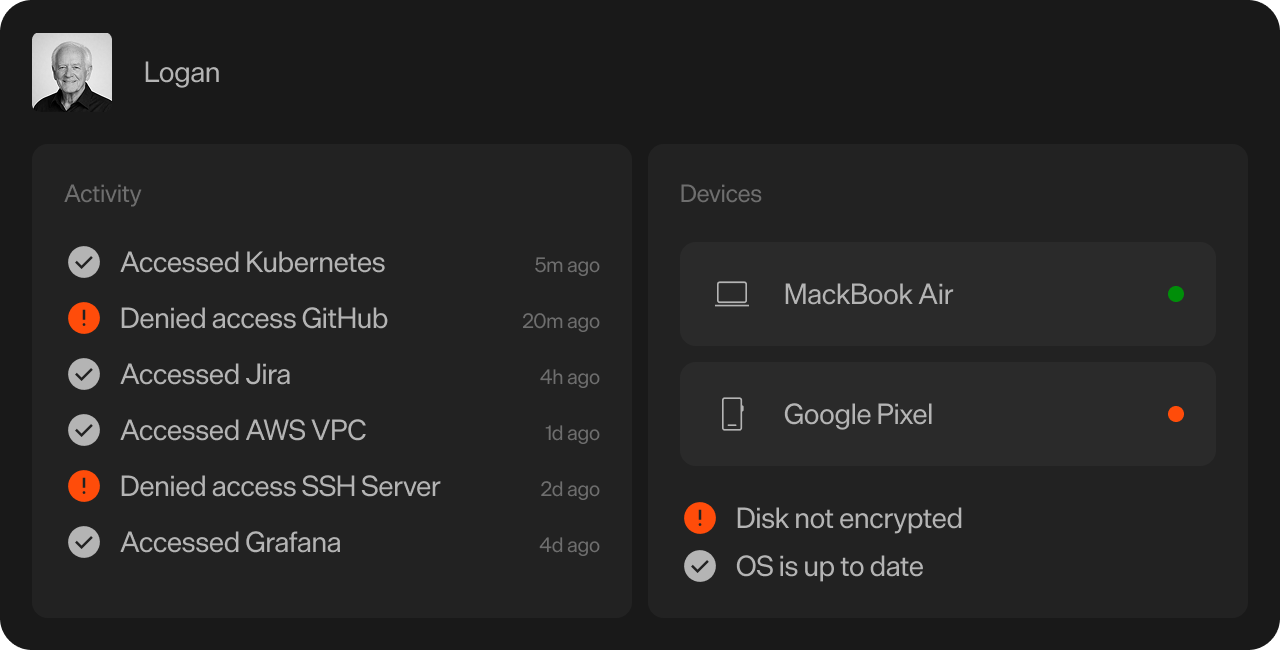Click the Logan username label
This screenshot has height=650, width=1280.
coord(181,72)
